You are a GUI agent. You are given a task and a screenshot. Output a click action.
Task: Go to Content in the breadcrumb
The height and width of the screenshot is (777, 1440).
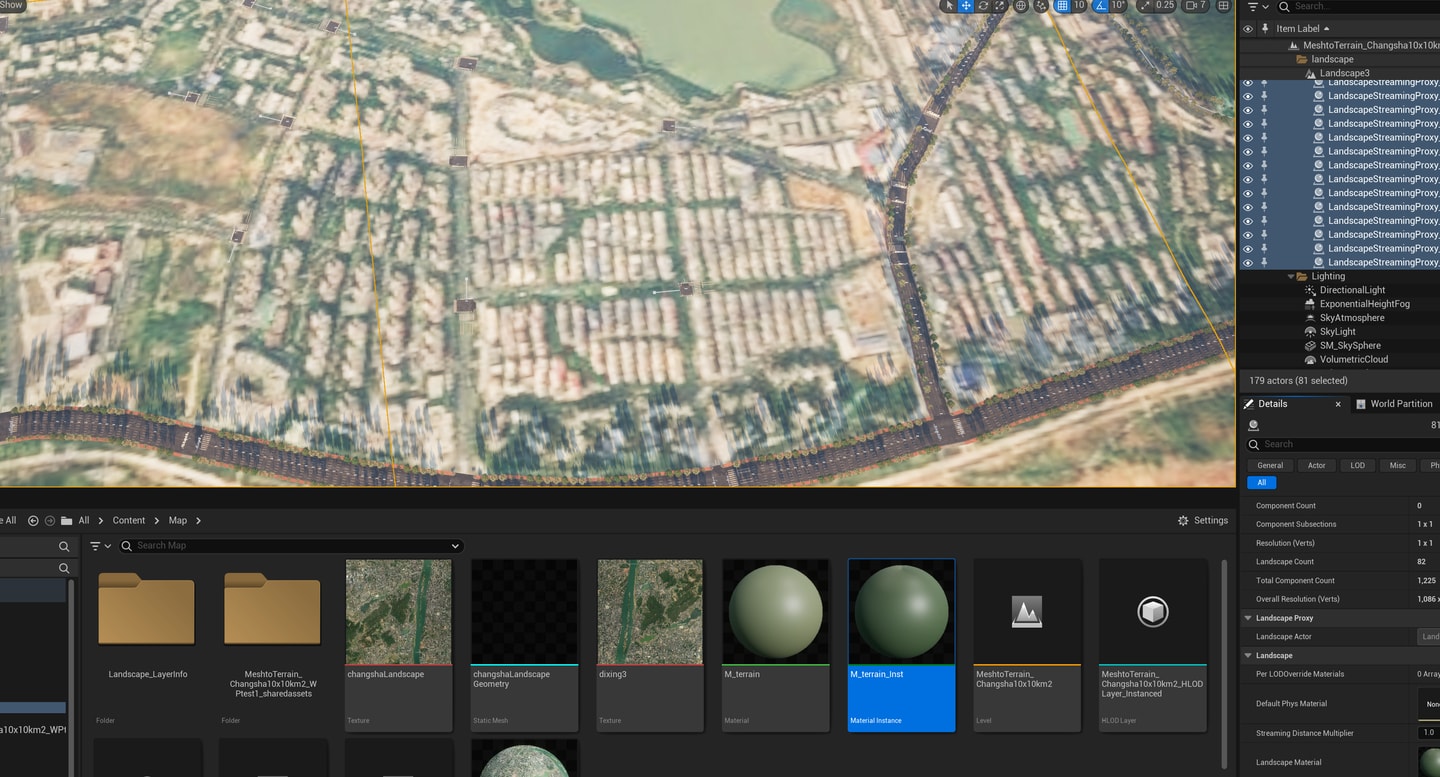pos(129,520)
